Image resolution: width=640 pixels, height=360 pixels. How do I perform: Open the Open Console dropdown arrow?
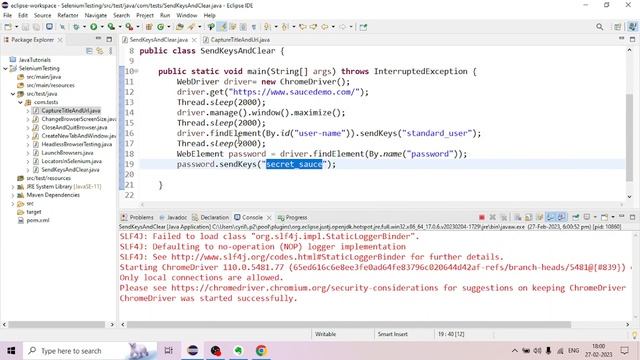click(613, 217)
